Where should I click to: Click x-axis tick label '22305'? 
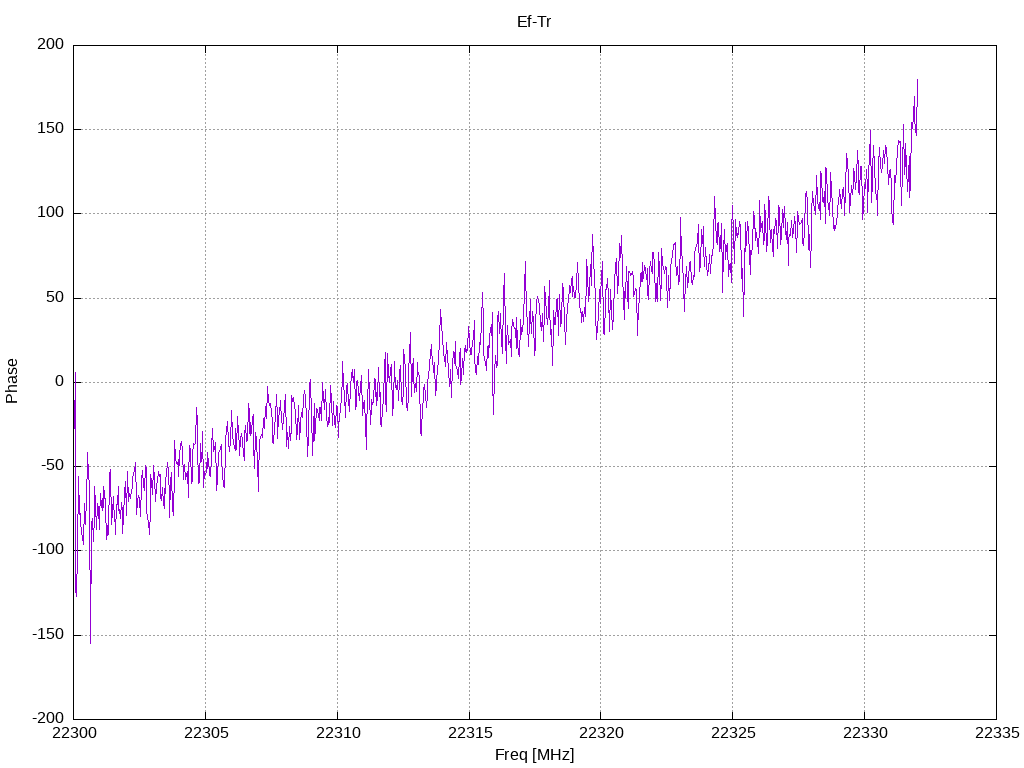click(206, 733)
